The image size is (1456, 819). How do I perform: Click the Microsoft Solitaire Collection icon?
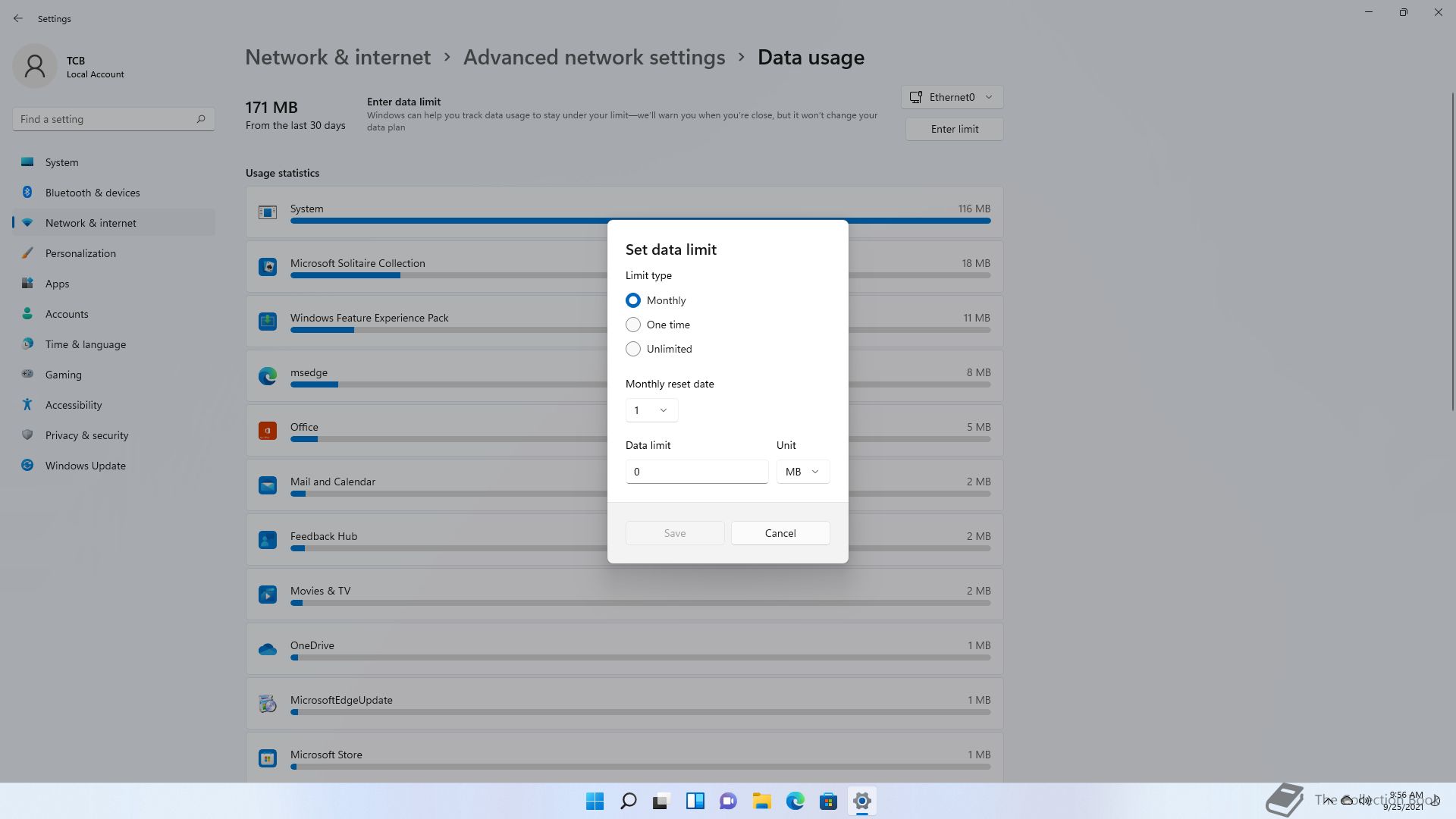(268, 267)
